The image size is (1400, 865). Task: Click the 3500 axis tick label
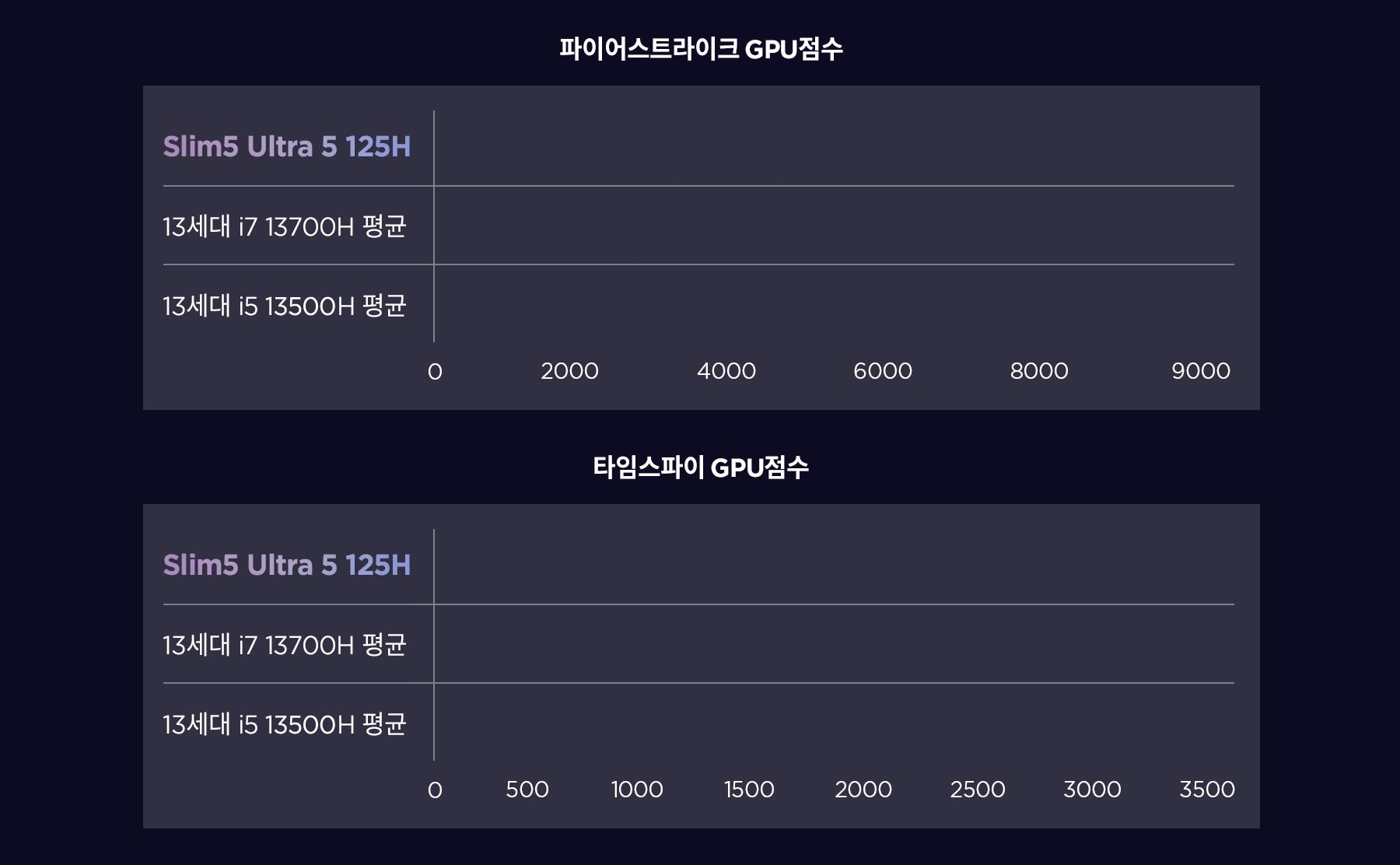point(1207,790)
